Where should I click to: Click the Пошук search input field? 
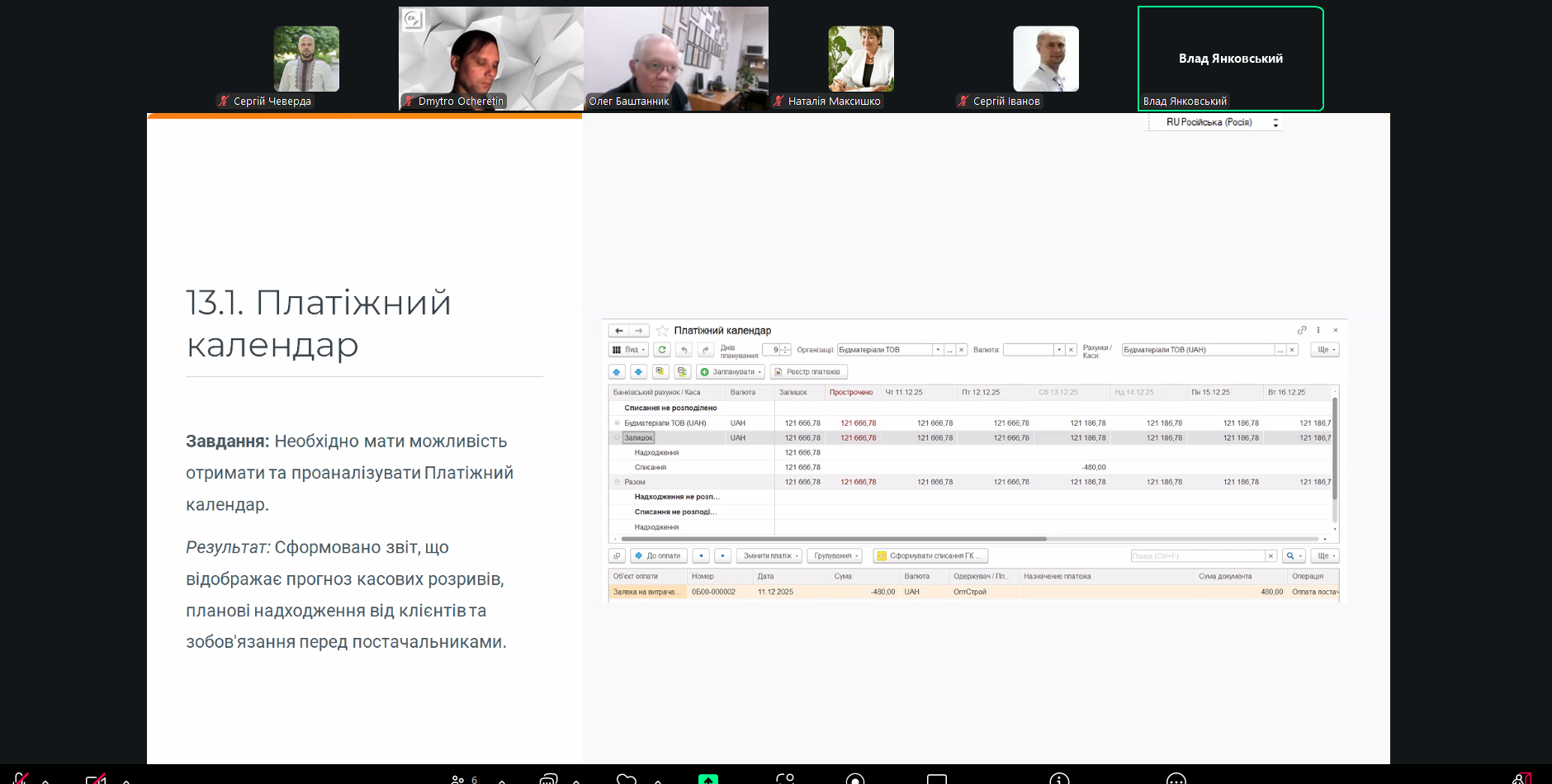click(1197, 556)
